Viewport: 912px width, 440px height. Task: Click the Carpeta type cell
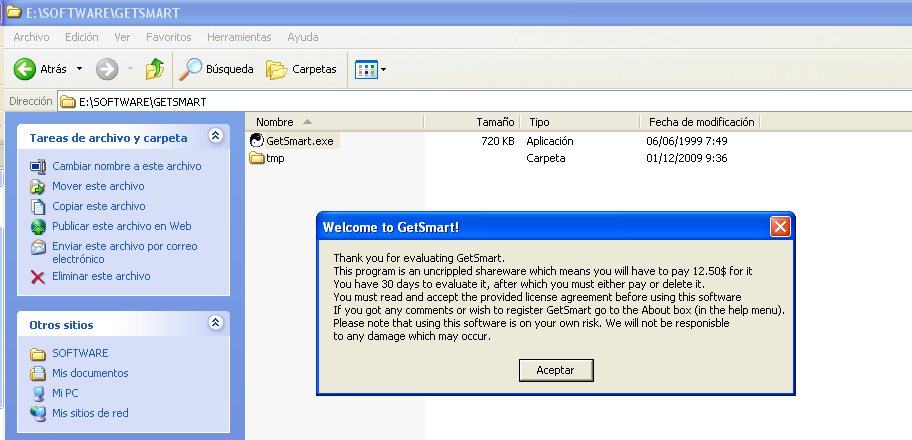pos(546,158)
